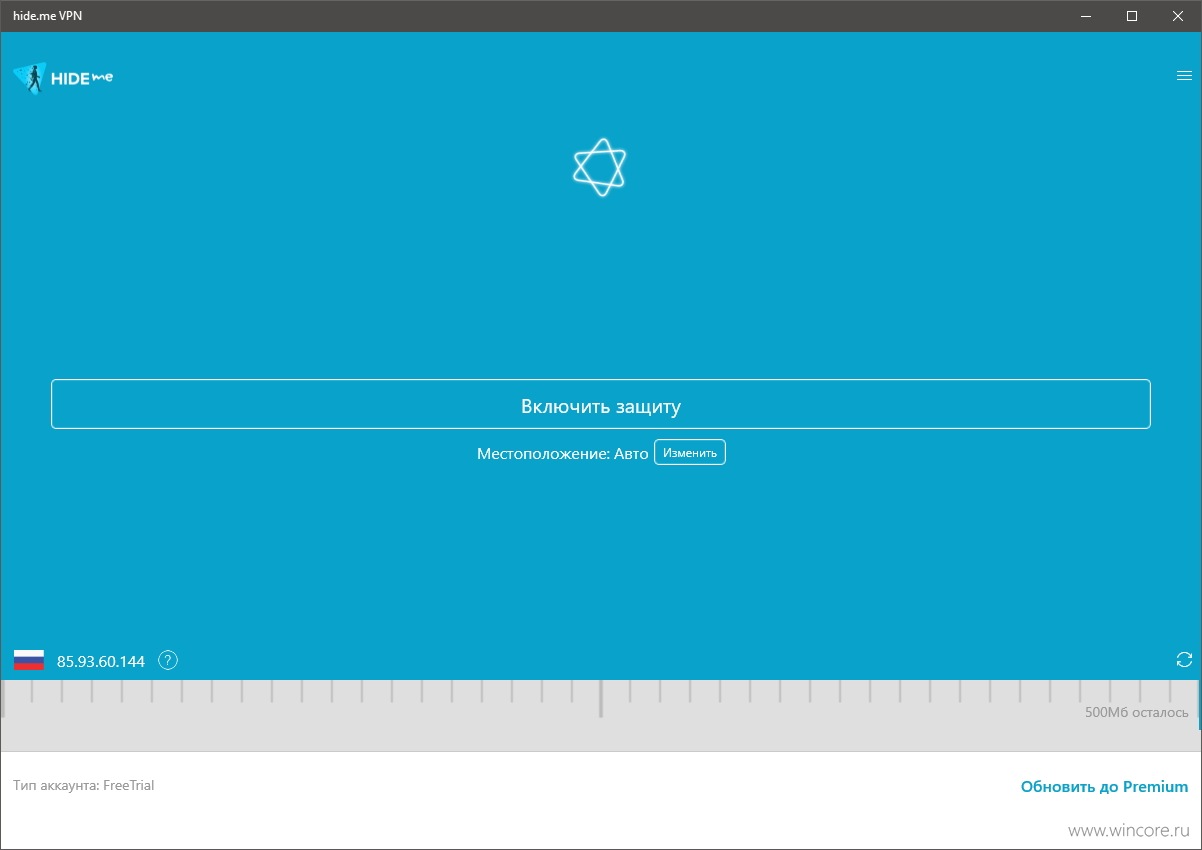Close the hide.me VPN window

click(x=1178, y=16)
